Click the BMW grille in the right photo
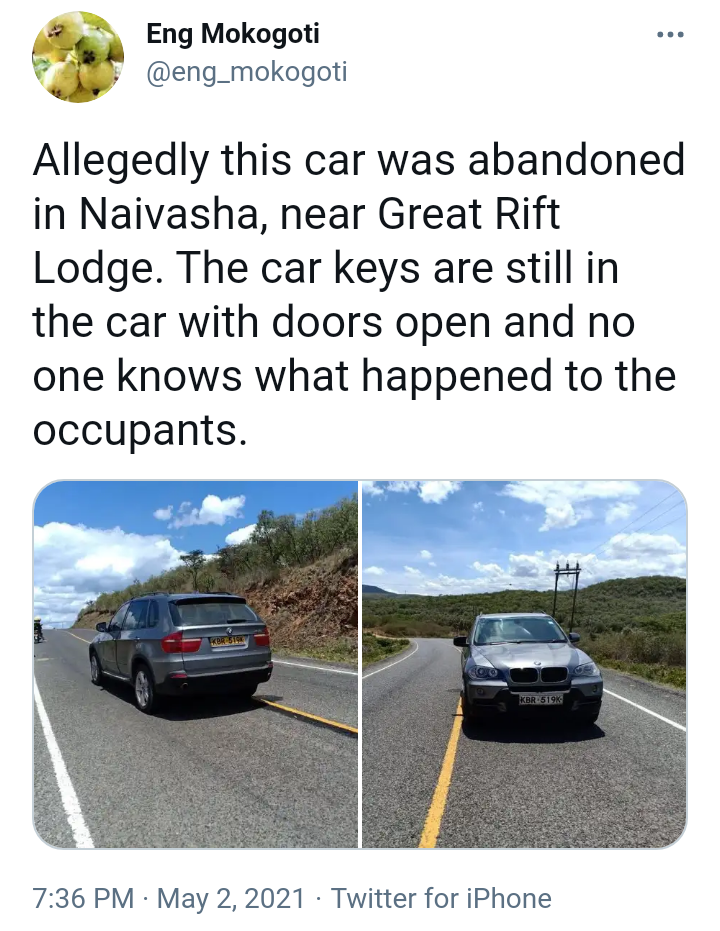This screenshot has height=931, width=720. point(538,674)
